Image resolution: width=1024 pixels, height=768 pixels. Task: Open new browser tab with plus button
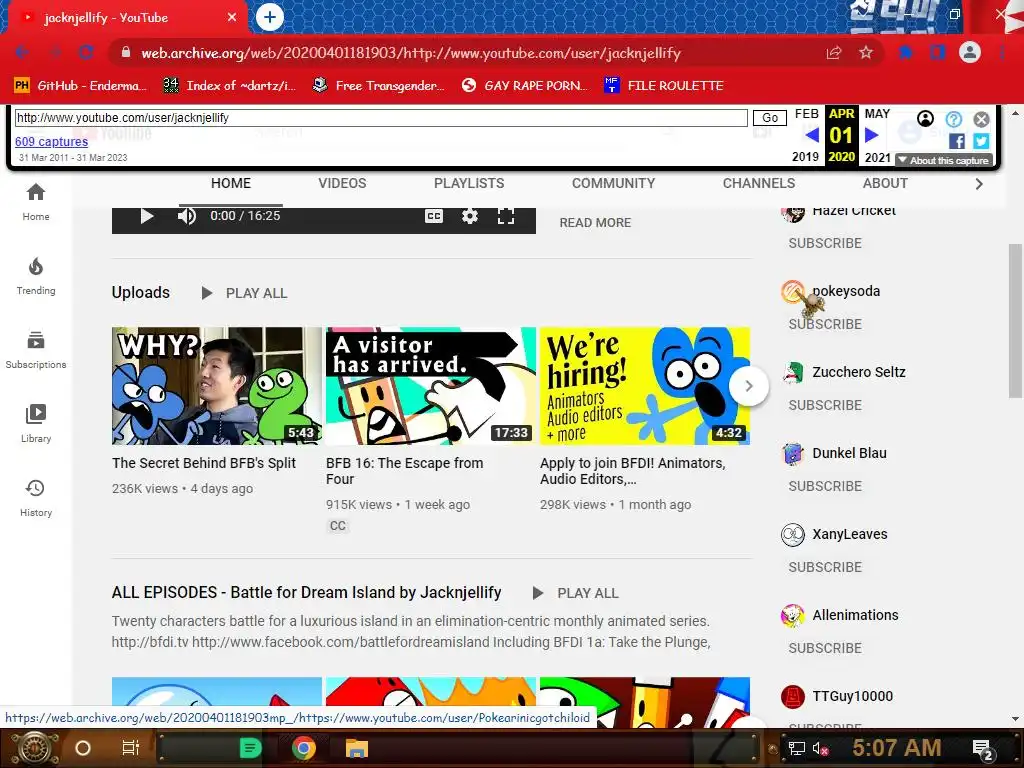point(270,18)
